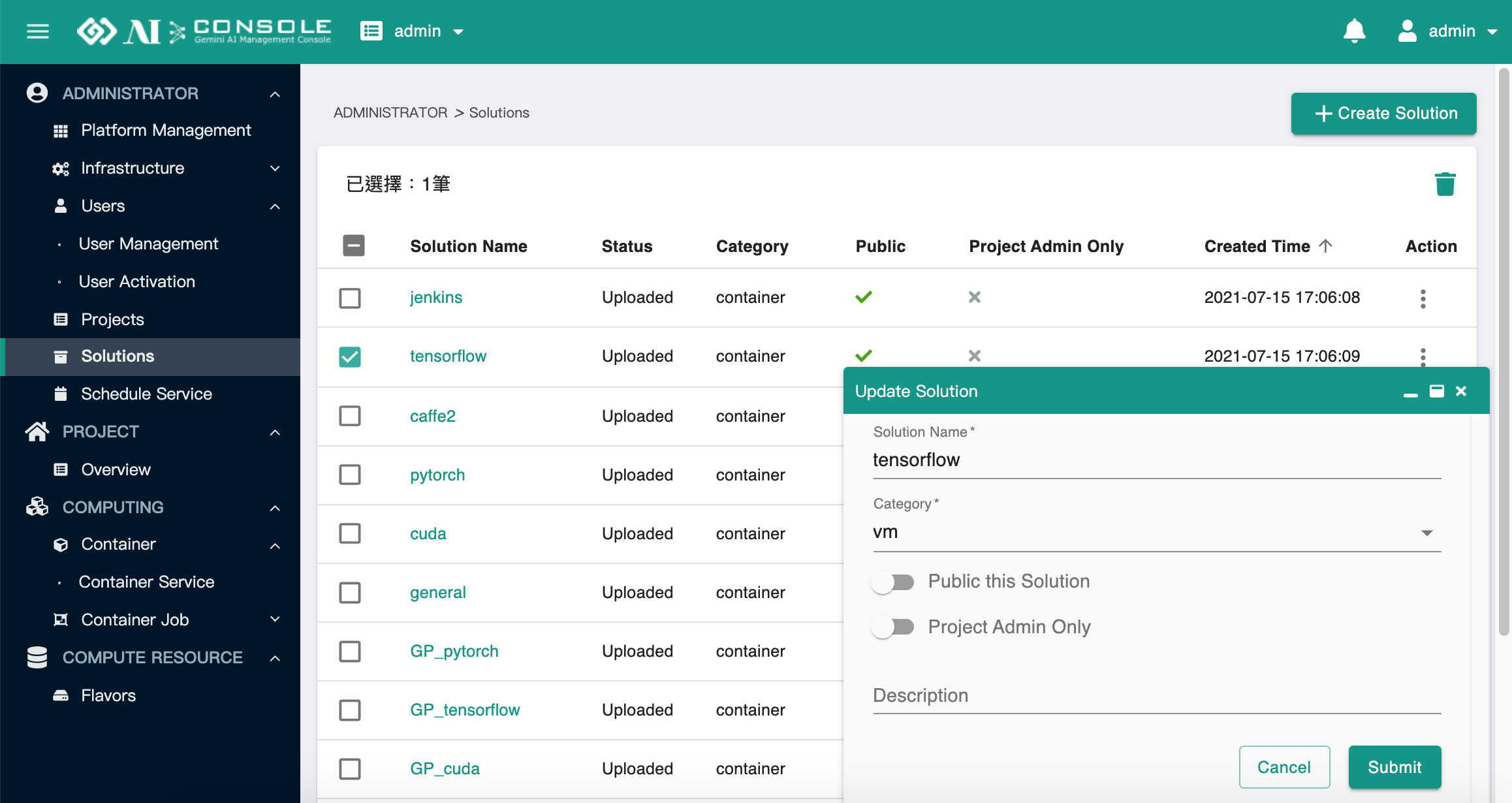Image resolution: width=1512 pixels, height=803 pixels.
Task: Check the GP_pytorch row checkbox
Action: 350,652
